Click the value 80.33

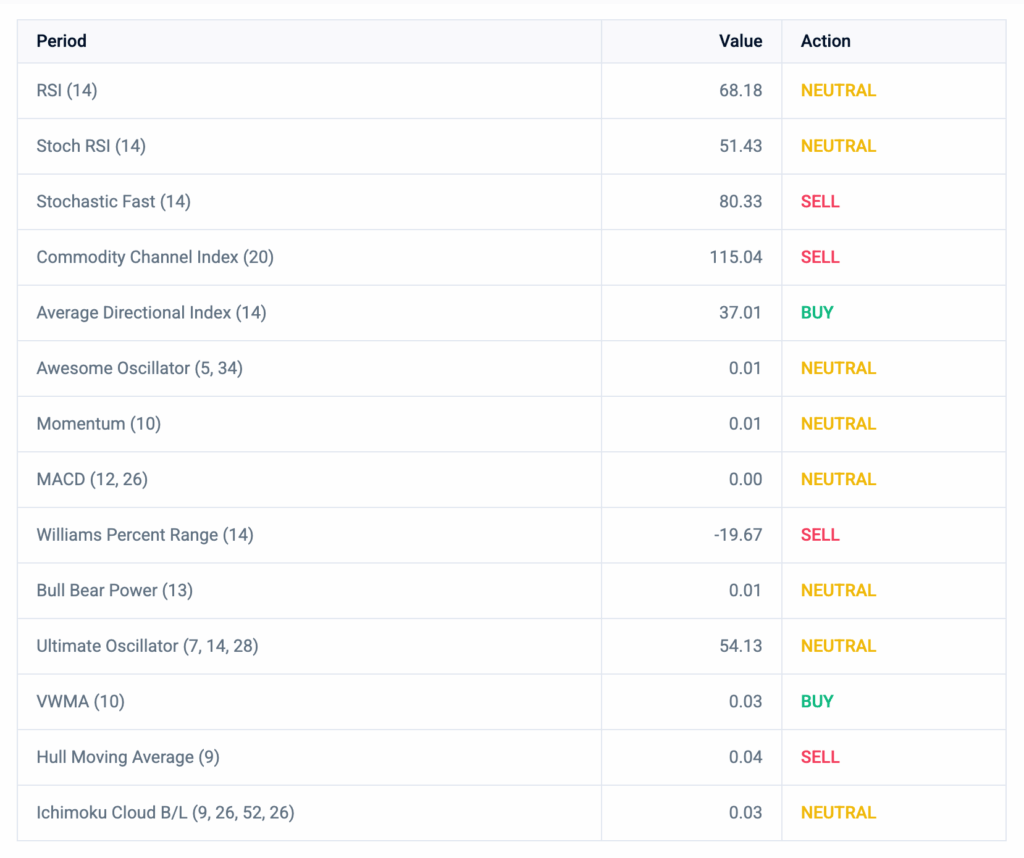741,201
